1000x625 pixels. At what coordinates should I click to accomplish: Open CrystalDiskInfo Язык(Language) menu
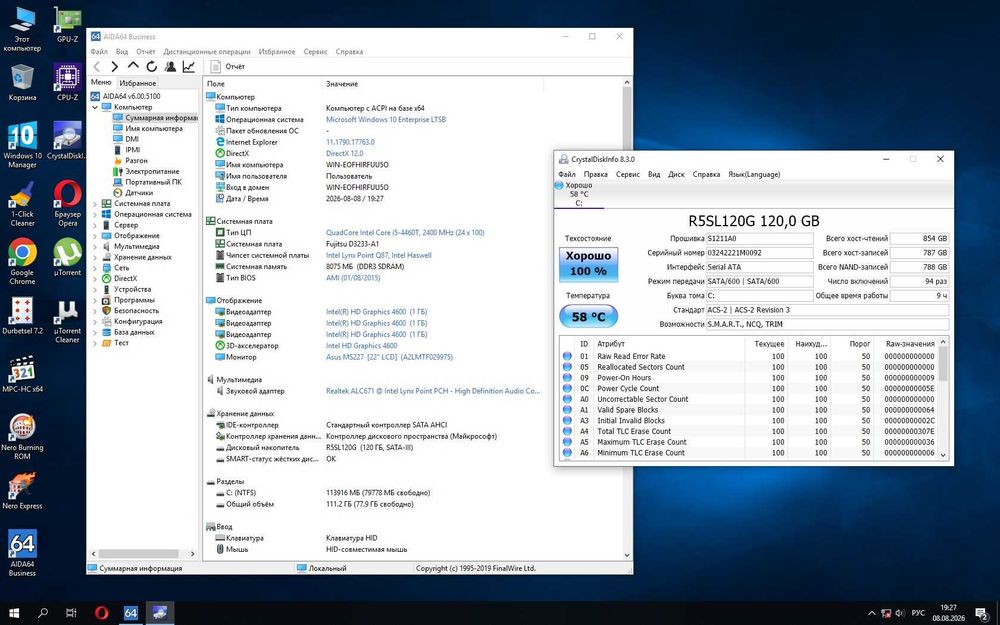click(x=754, y=174)
